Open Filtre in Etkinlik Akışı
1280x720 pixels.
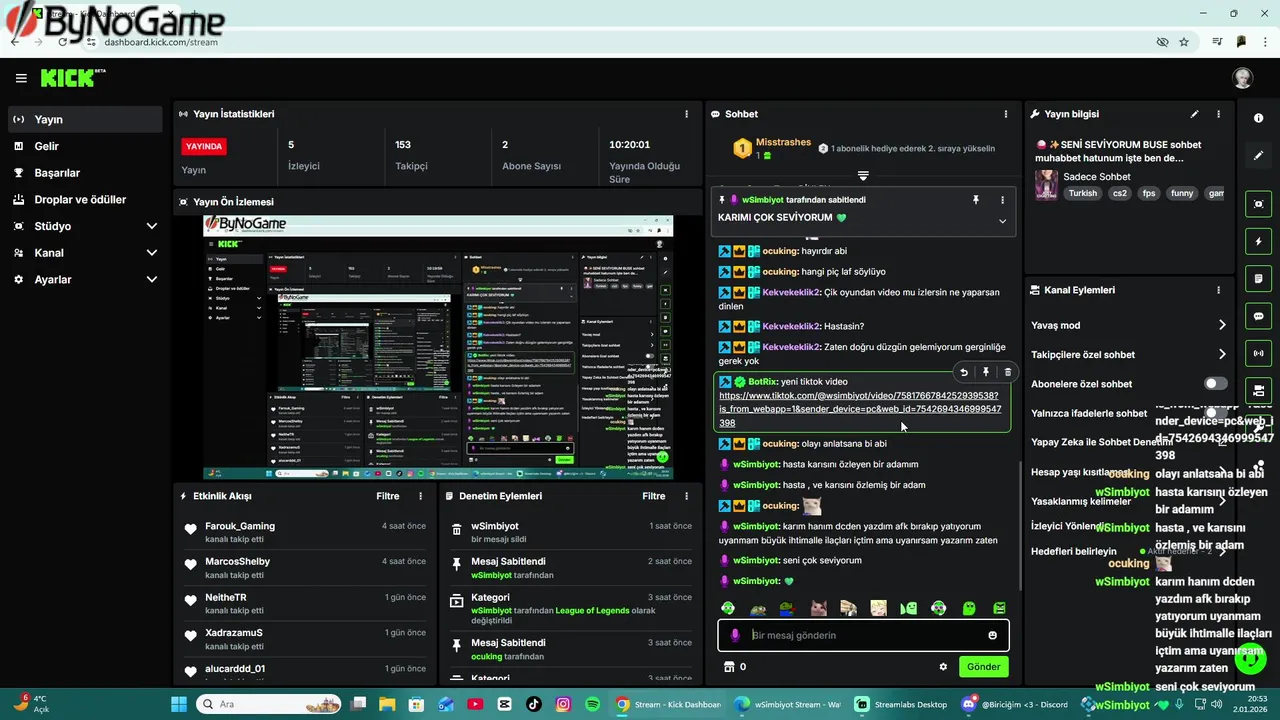[x=388, y=496]
